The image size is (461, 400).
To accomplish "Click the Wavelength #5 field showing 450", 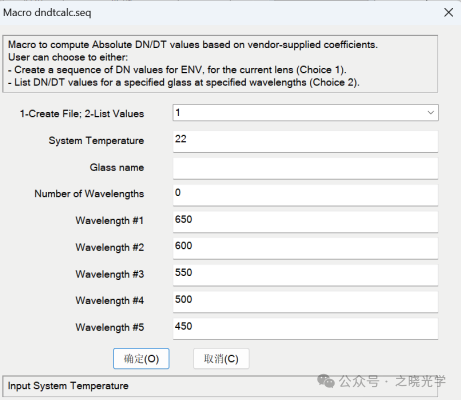I will click(305, 328).
